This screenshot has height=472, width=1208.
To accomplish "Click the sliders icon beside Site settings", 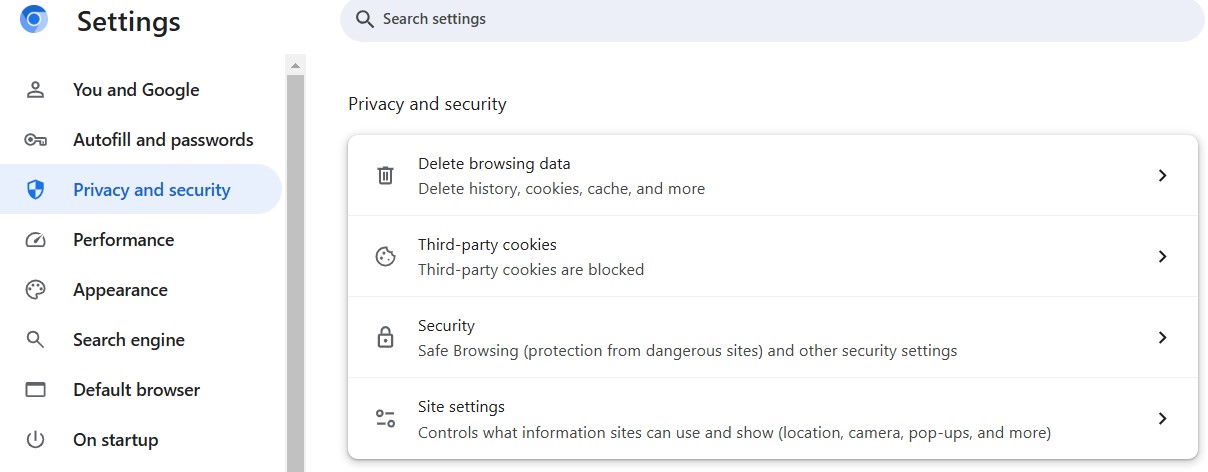I will coord(385,419).
